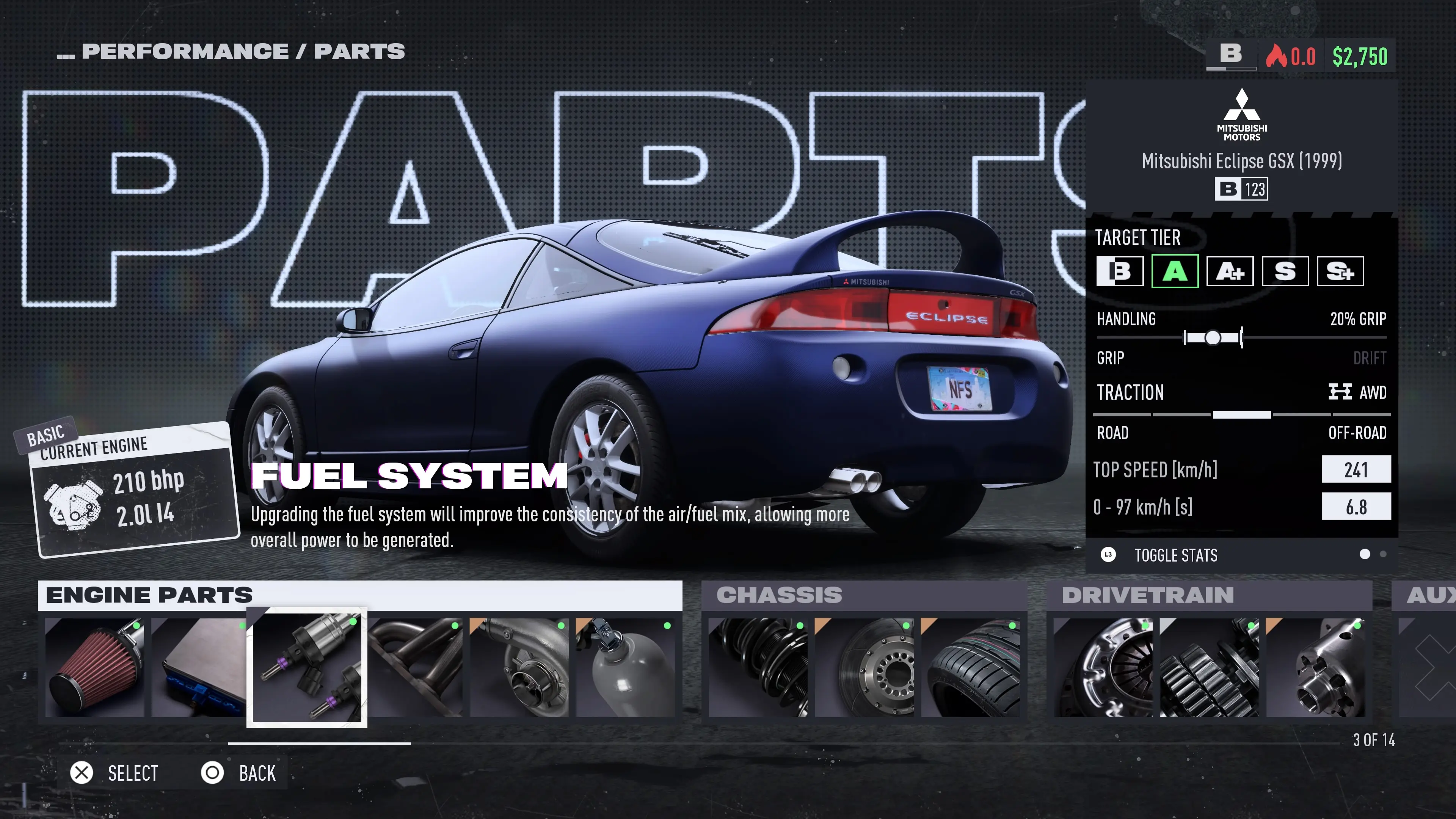Open the Auxiliary category tab
1456x819 pixels.
pyautogui.click(x=1424, y=595)
